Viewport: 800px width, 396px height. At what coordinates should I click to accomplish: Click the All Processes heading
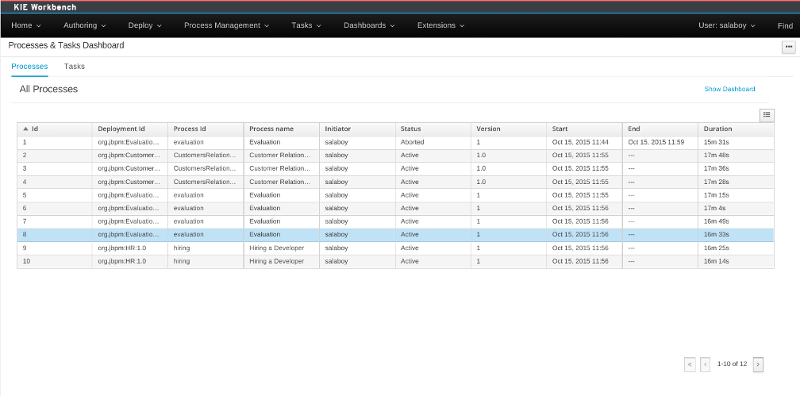48,89
